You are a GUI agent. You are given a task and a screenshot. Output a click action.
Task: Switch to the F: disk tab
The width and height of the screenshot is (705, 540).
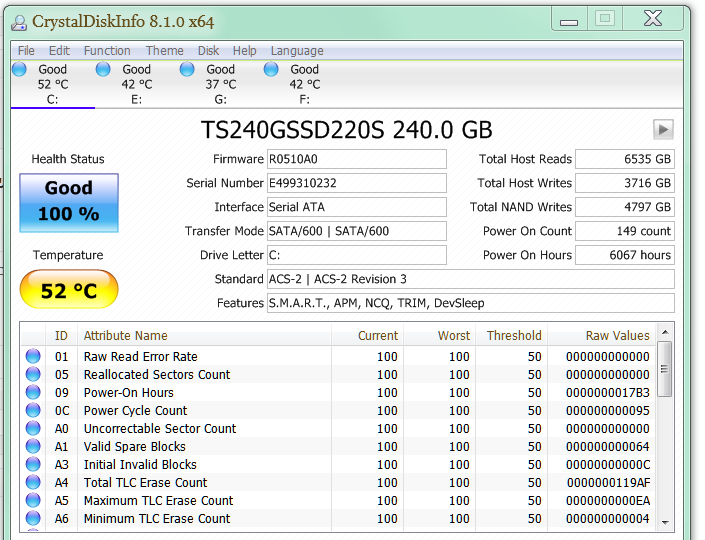click(x=304, y=84)
